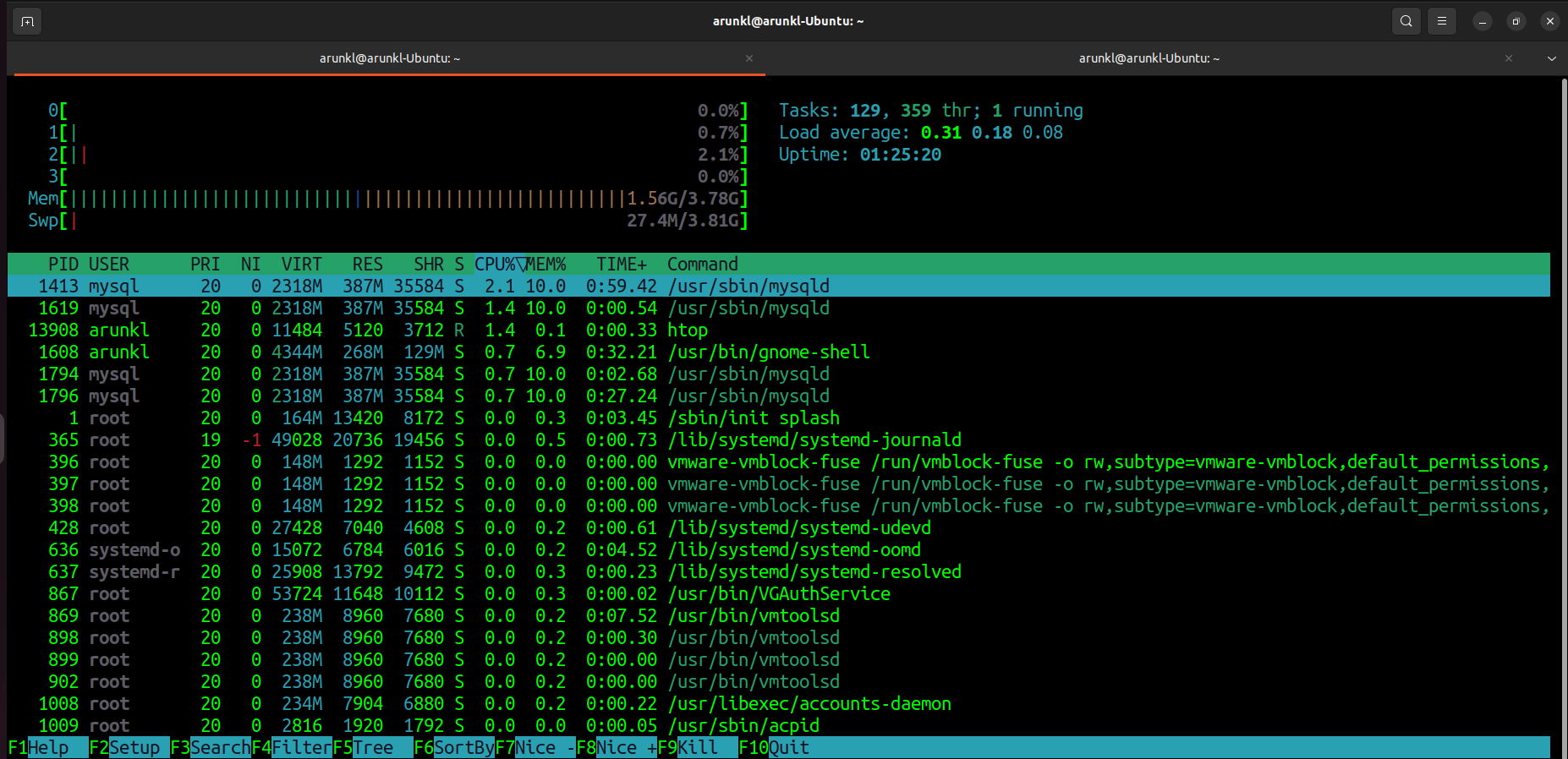Sort by the MEM% column header
1568x759 pixels.
(546, 264)
